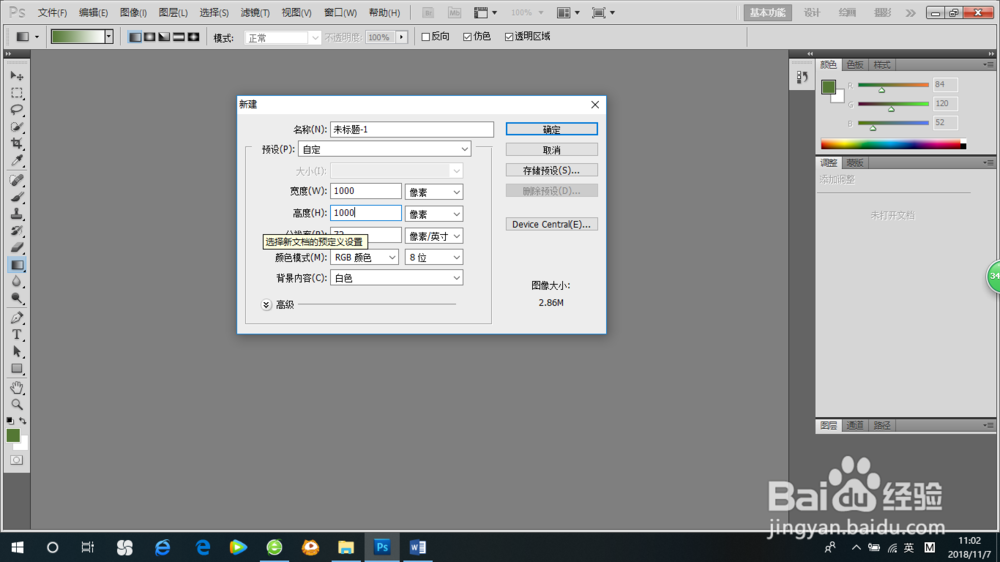Click the Device Central button
1000x562 pixels.
click(552, 225)
